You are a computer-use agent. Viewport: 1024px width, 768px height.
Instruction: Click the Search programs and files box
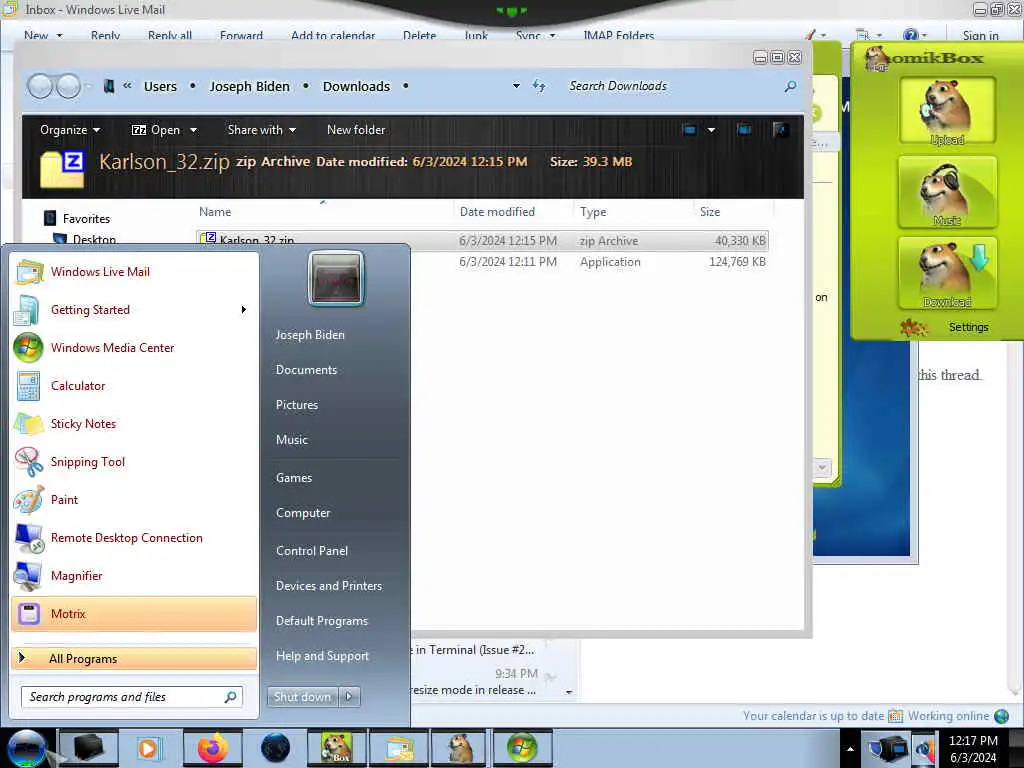pyautogui.click(x=132, y=697)
